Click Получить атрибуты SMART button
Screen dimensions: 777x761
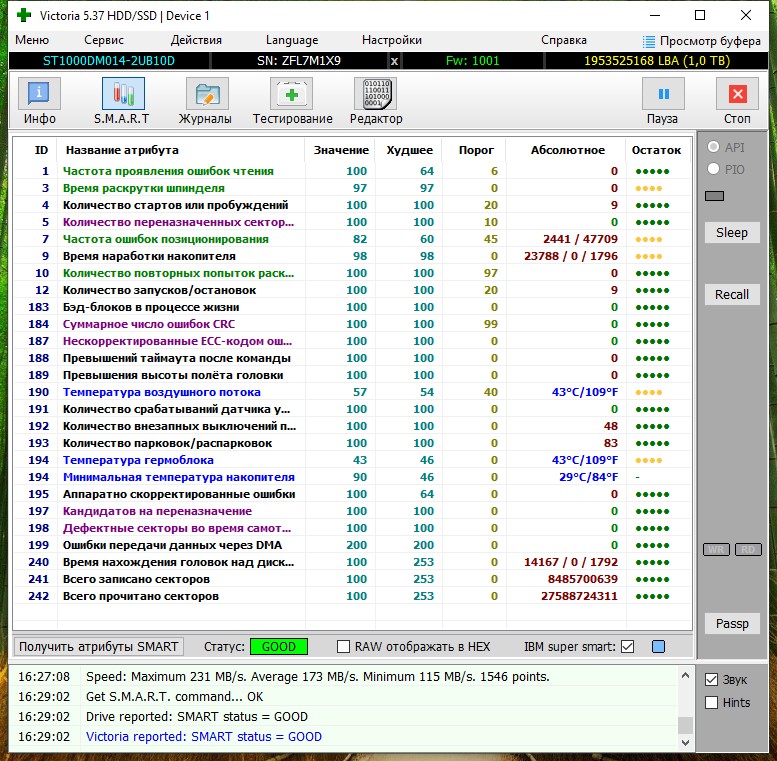pos(98,647)
